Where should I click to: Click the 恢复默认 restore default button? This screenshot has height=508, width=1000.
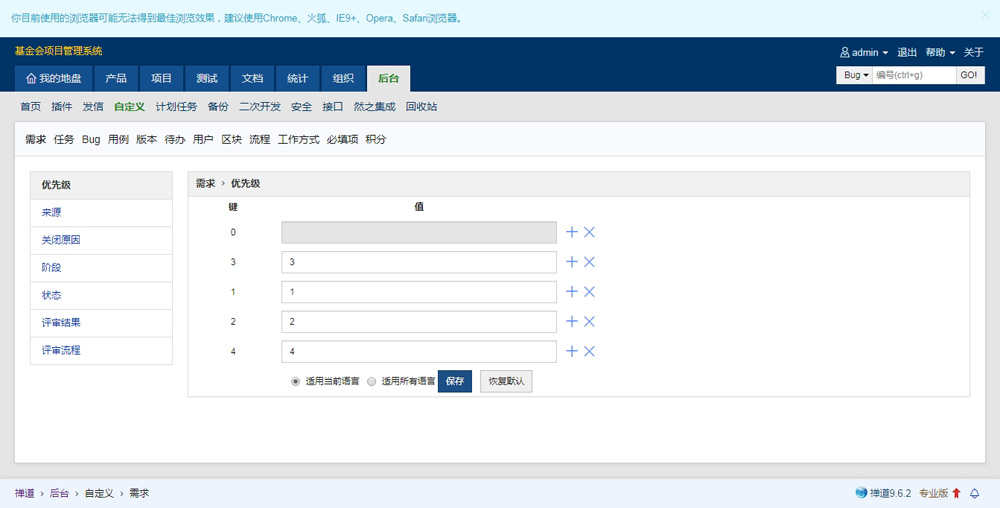506,381
